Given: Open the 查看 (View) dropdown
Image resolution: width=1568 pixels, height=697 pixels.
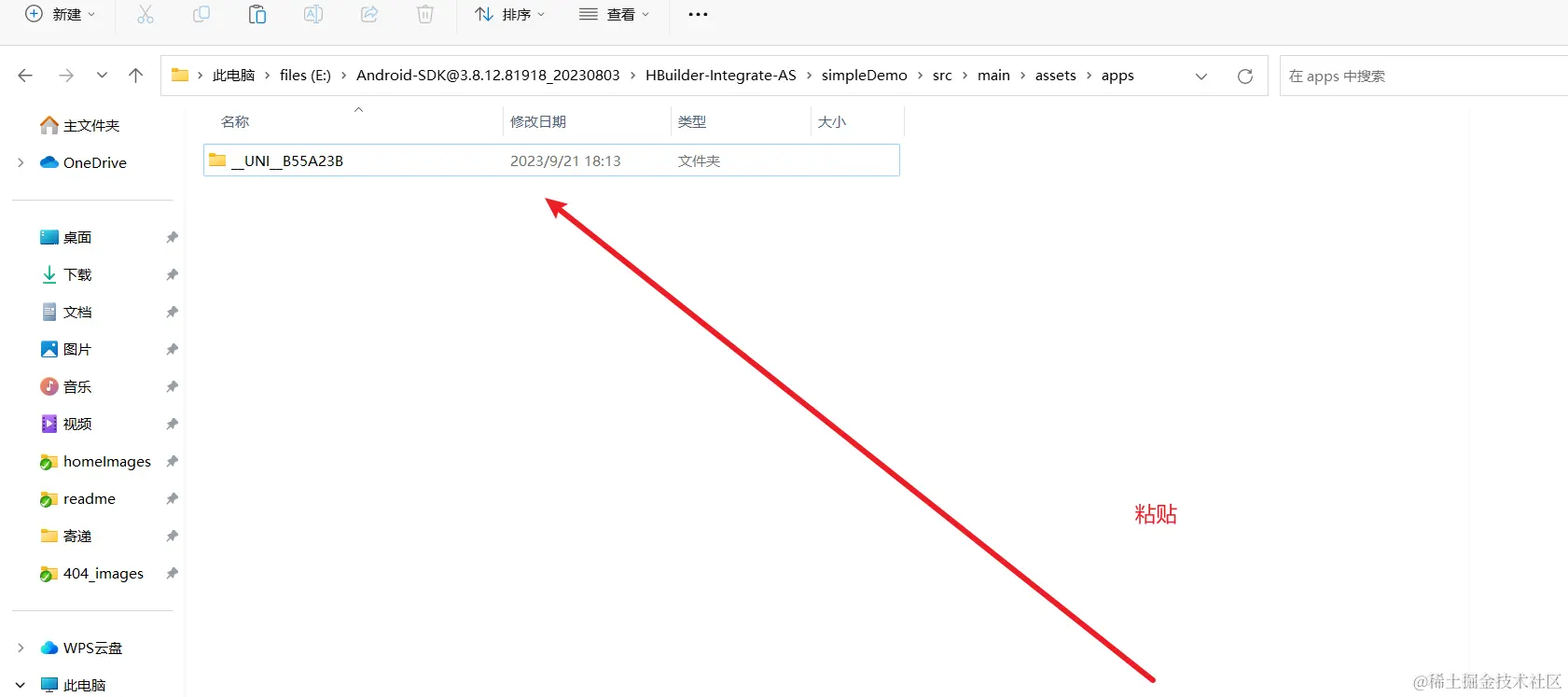Looking at the screenshot, I should point(615,15).
